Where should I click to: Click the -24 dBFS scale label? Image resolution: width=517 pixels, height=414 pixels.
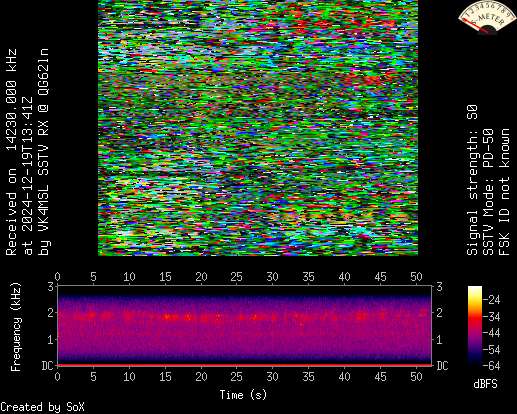[x=492, y=300]
